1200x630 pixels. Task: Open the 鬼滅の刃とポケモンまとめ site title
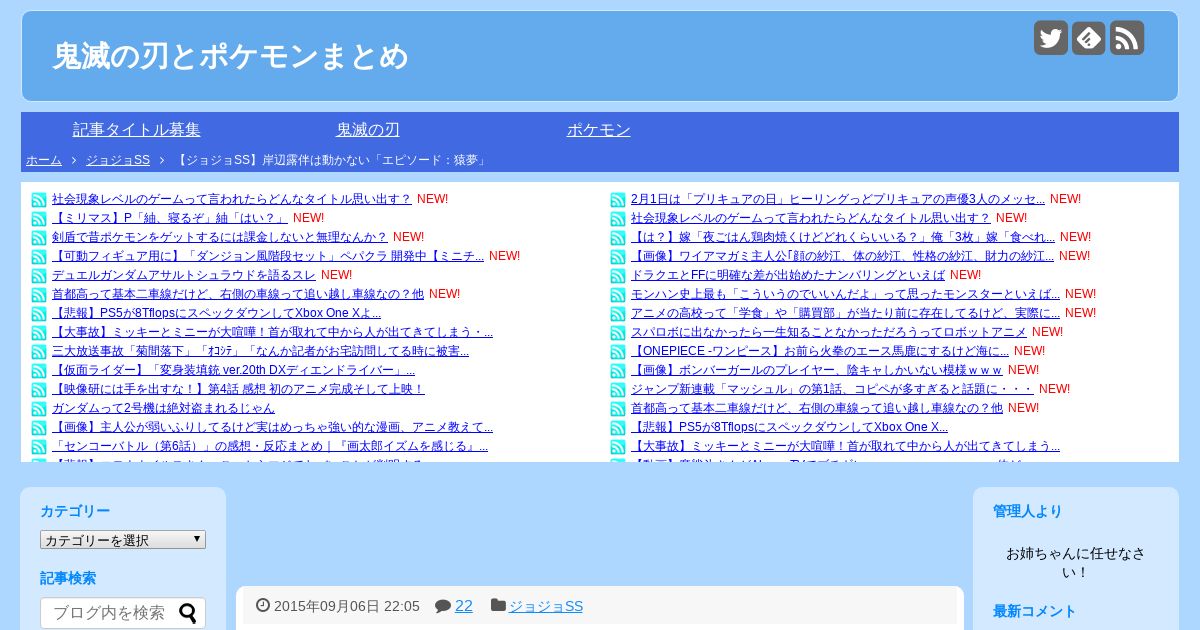[x=231, y=56]
